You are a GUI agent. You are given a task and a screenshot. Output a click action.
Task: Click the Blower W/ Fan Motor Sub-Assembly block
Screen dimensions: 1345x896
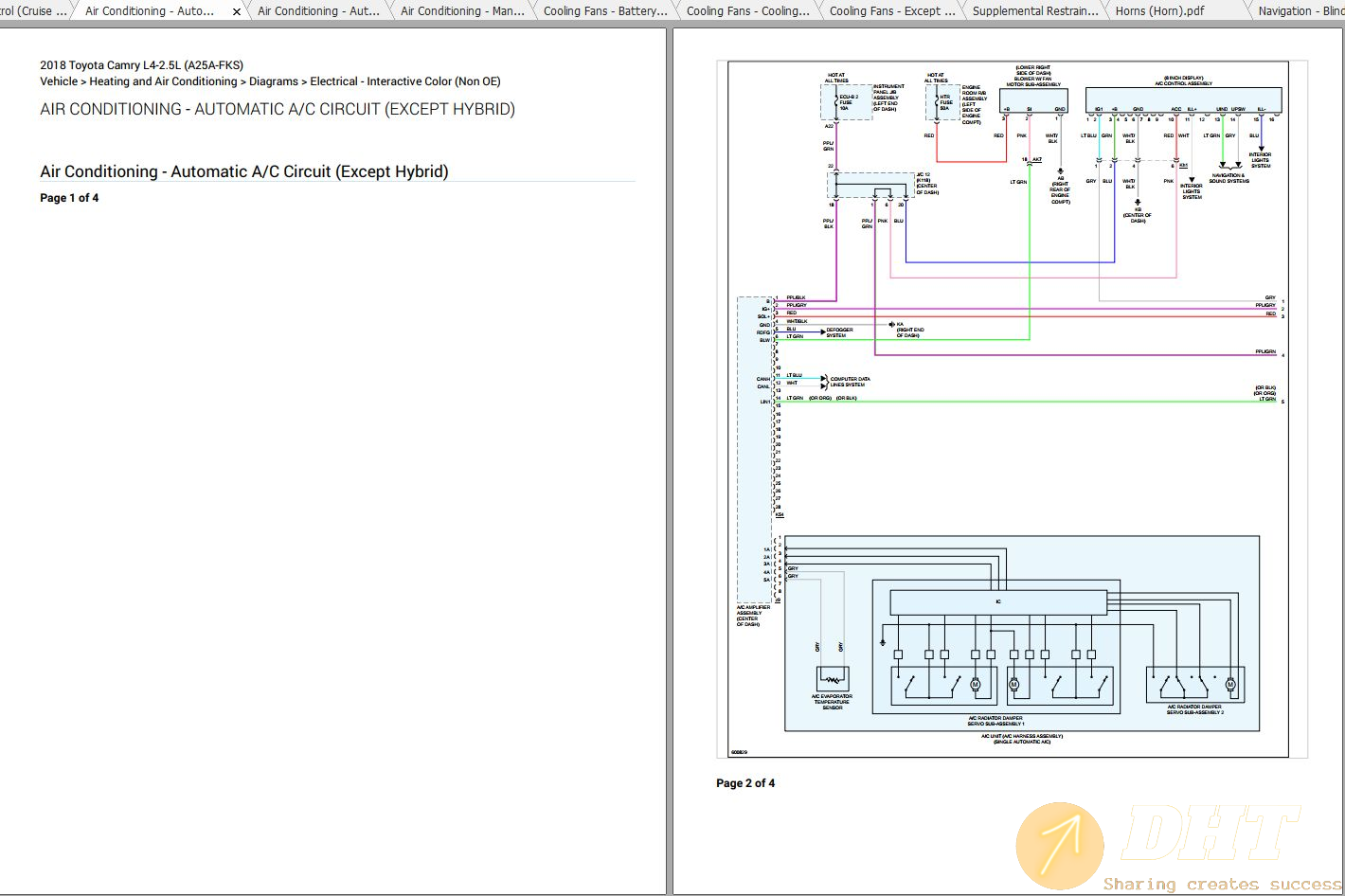[1034, 100]
